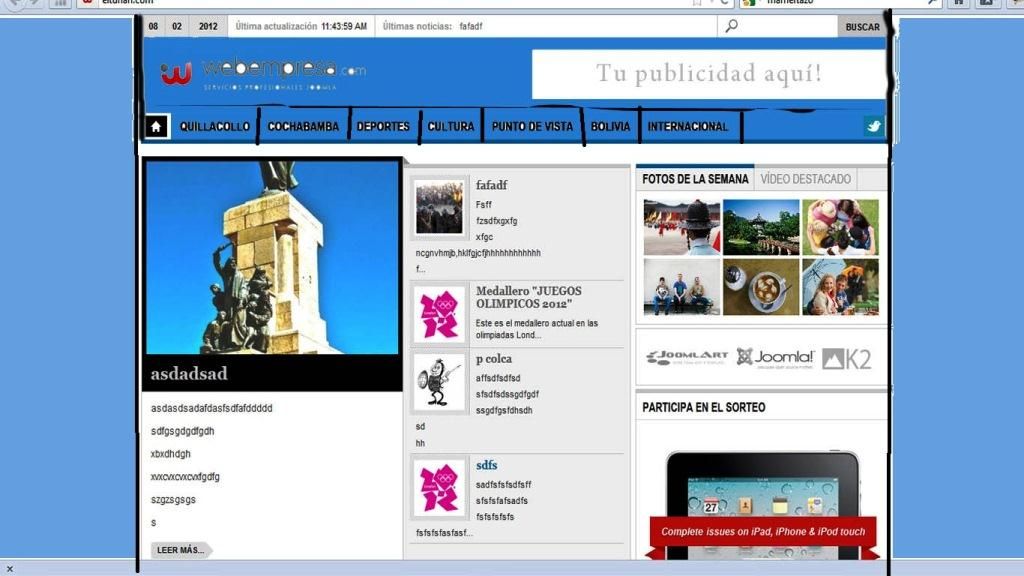This screenshot has height=576, width=1024.
Task: Open the Twitter bird icon
Action: [874, 127]
